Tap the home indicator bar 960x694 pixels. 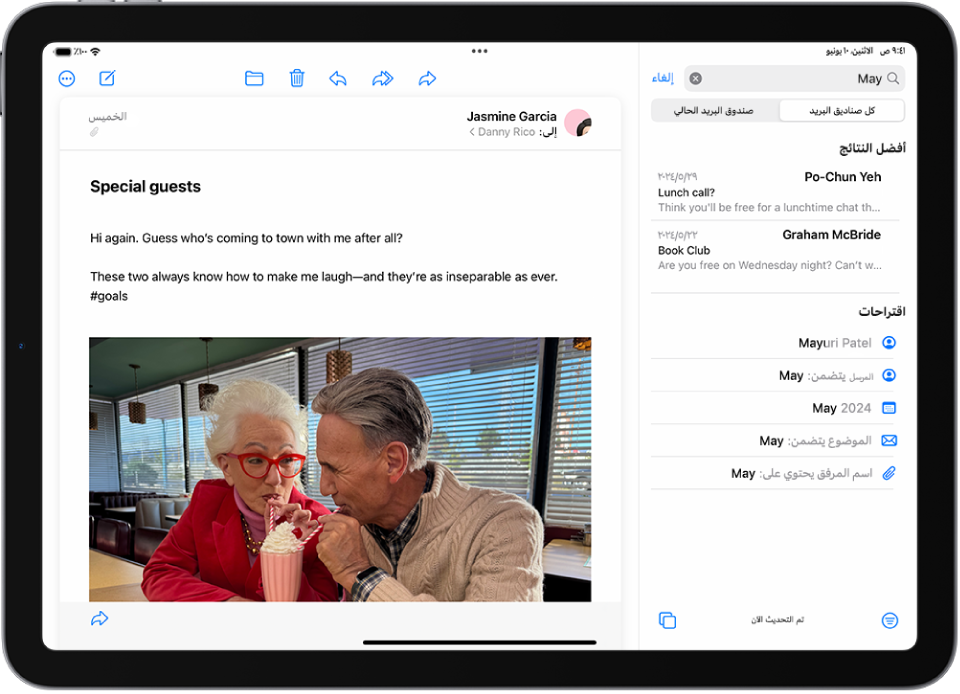479,643
